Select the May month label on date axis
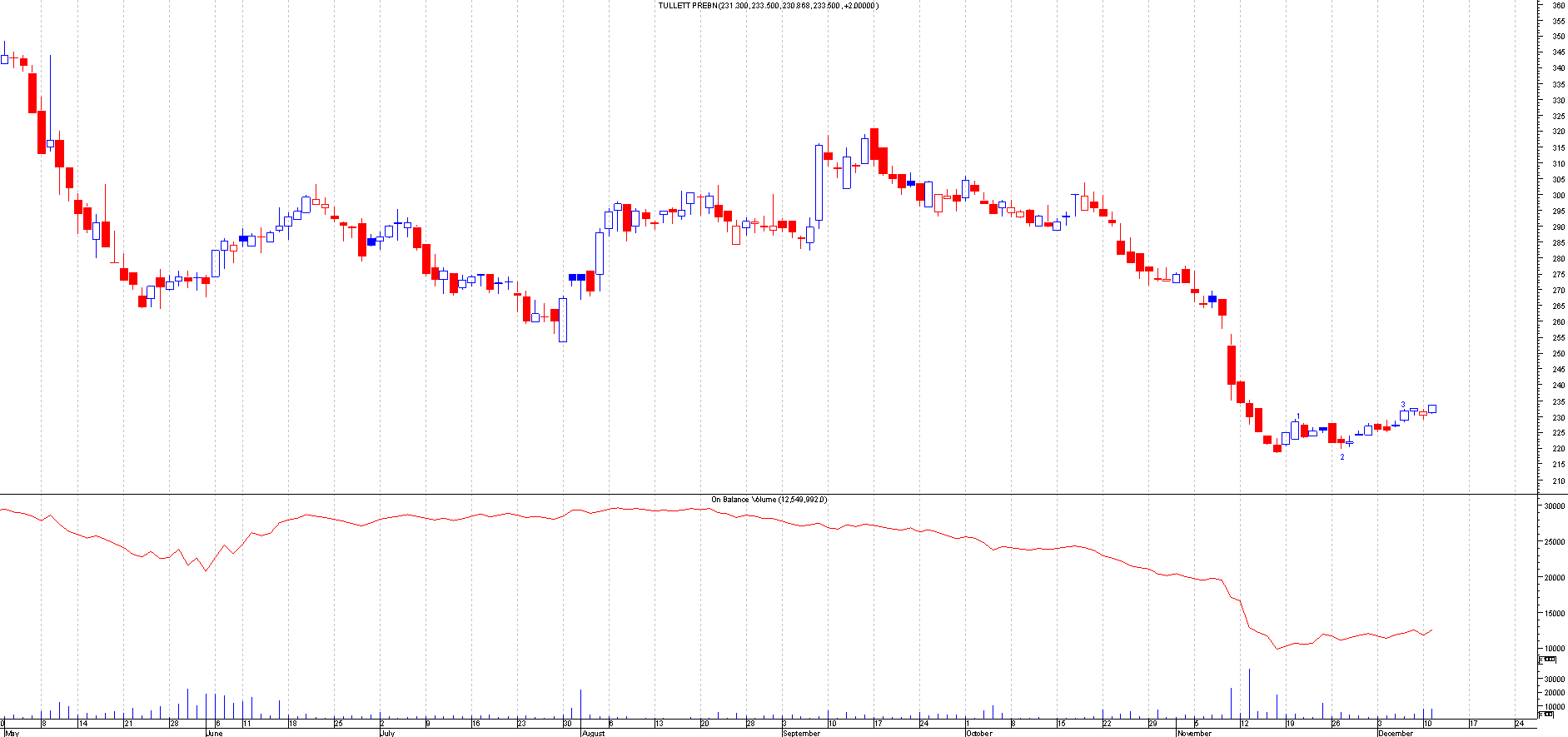 point(11,734)
